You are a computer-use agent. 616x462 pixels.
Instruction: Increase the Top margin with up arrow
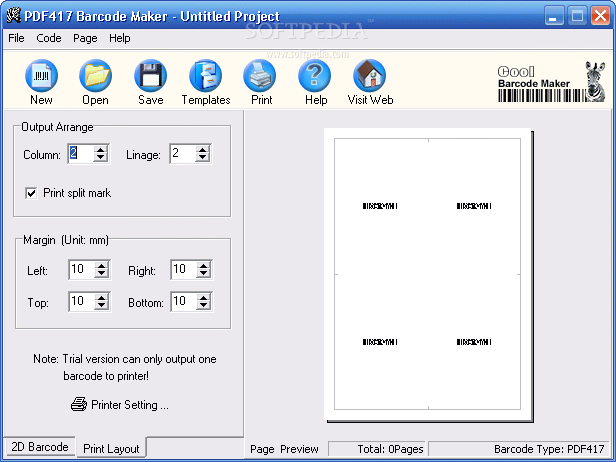[x=102, y=297]
